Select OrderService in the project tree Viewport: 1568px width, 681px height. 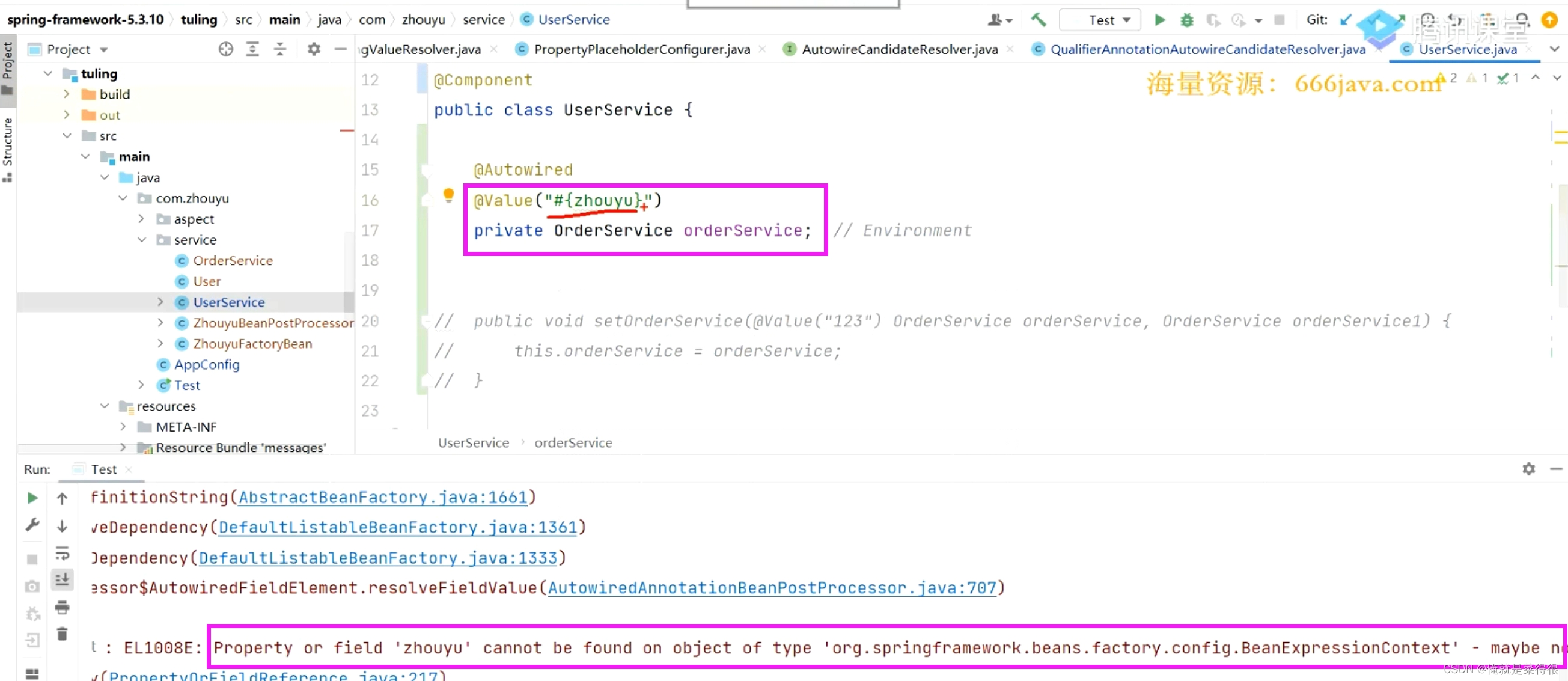pos(233,260)
